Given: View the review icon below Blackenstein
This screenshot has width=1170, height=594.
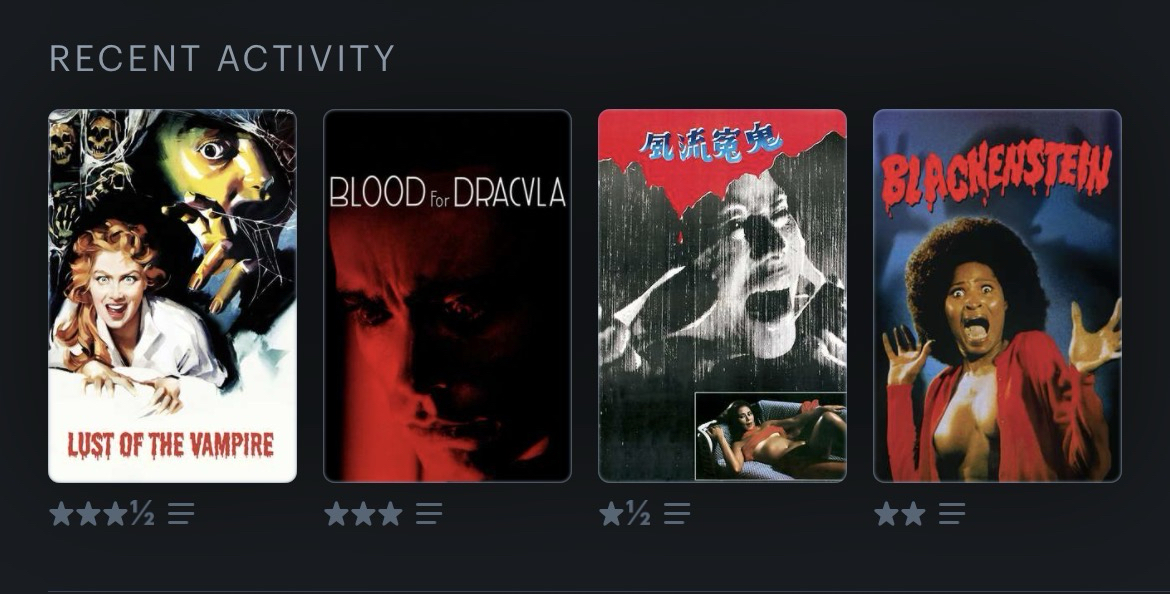Looking at the screenshot, I should pos(951,513).
